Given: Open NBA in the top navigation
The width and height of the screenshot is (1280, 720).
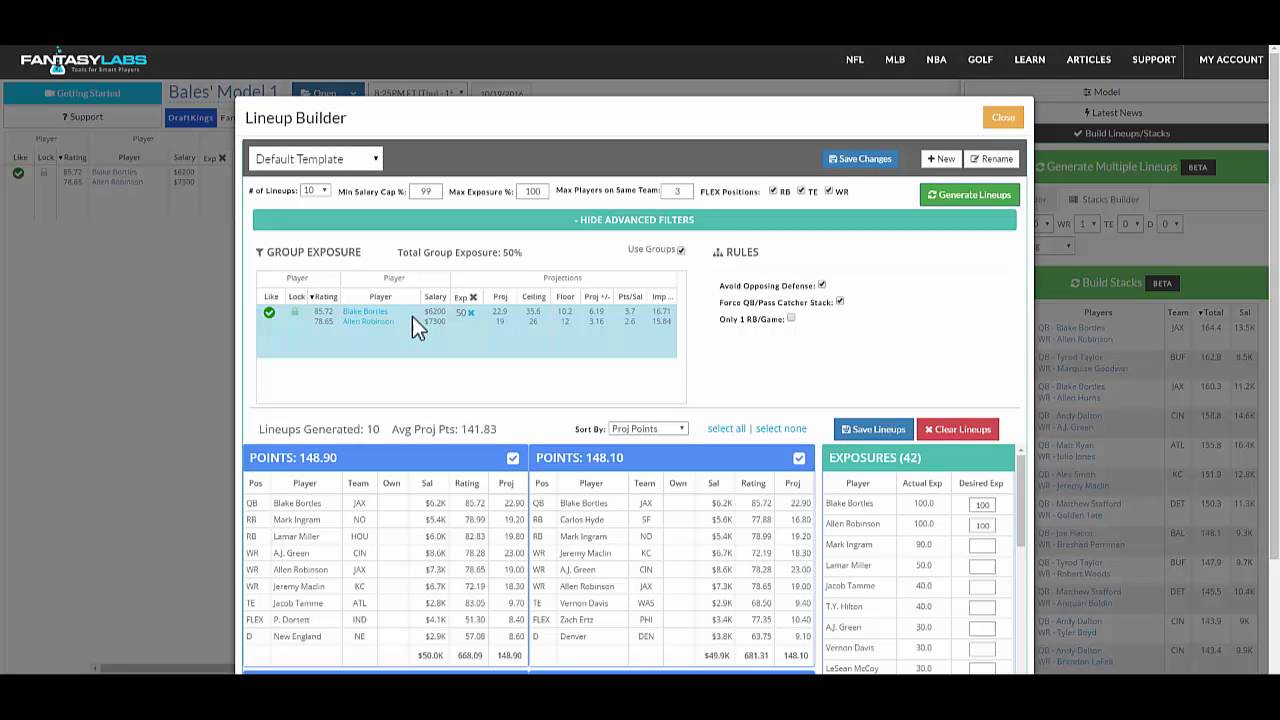Looking at the screenshot, I should click(x=936, y=60).
